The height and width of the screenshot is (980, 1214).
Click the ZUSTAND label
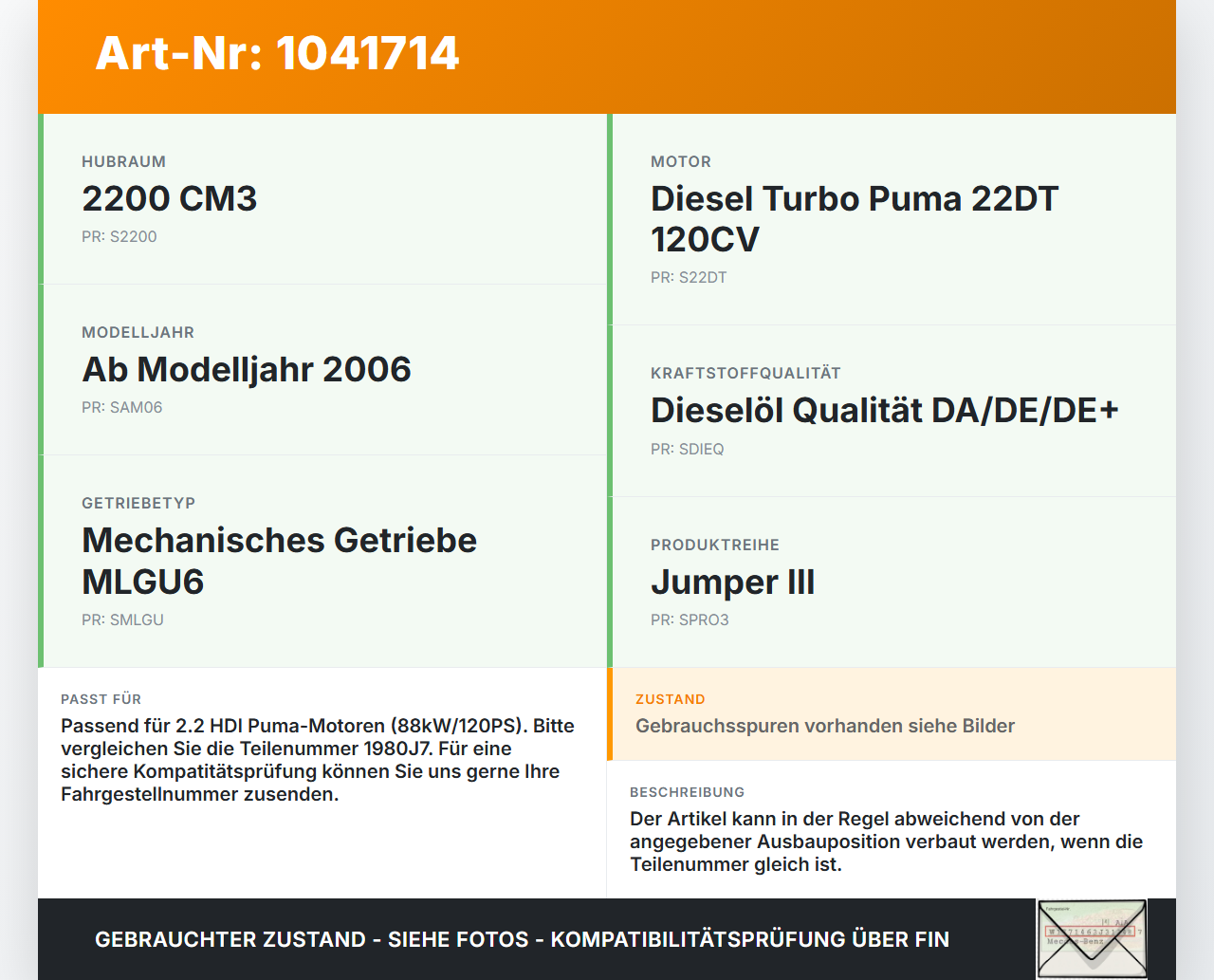click(x=671, y=699)
